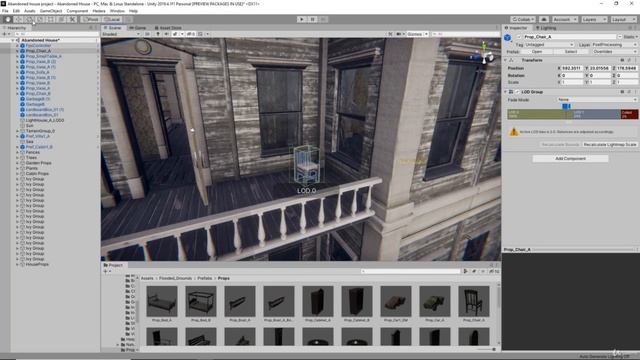Image resolution: width=640 pixels, height=360 pixels.
Task: Toggle scene effects button
Action: point(175,34)
